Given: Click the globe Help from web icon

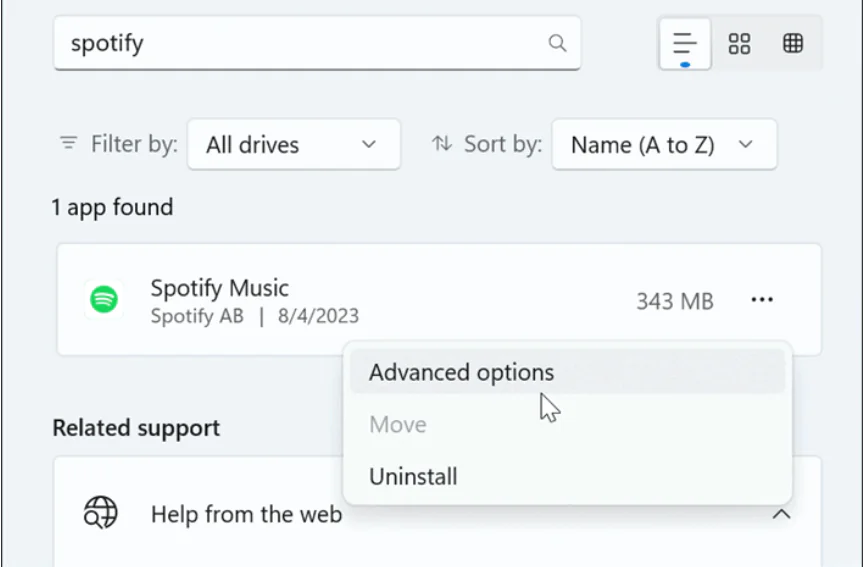Looking at the screenshot, I should coord(101,514).
